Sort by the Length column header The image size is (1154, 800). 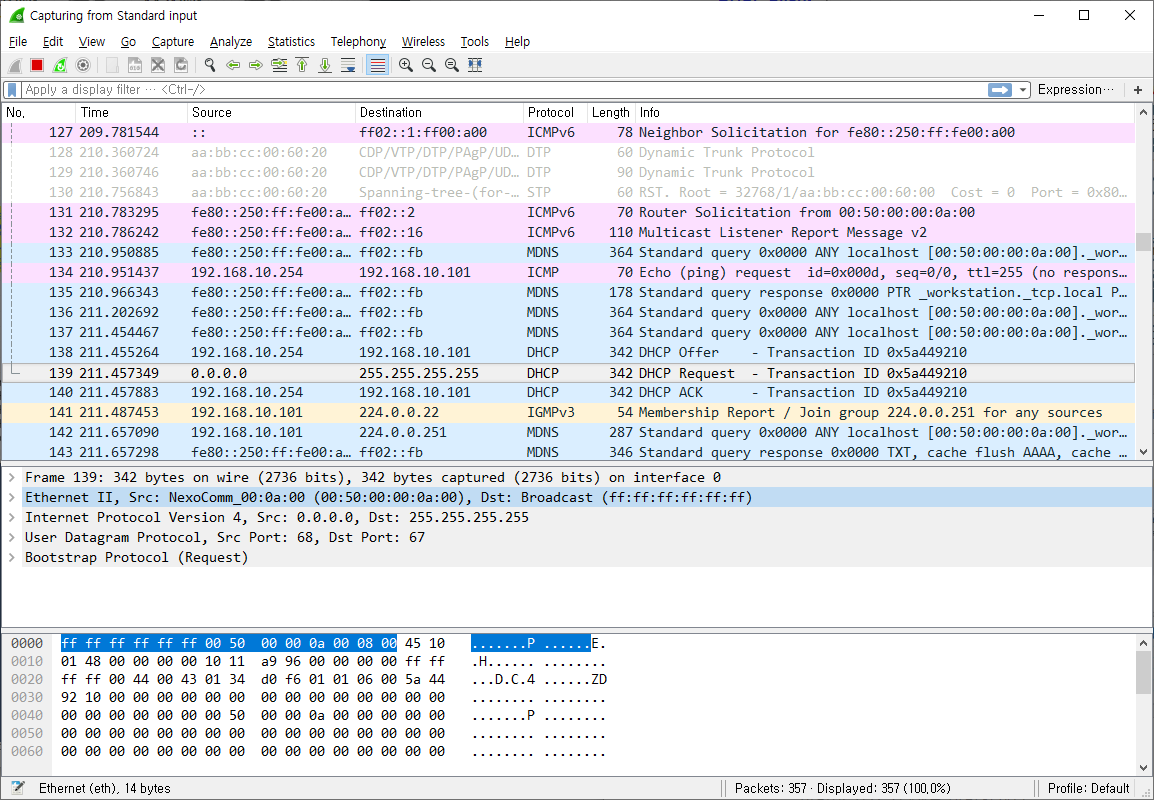tap(611, 113)
